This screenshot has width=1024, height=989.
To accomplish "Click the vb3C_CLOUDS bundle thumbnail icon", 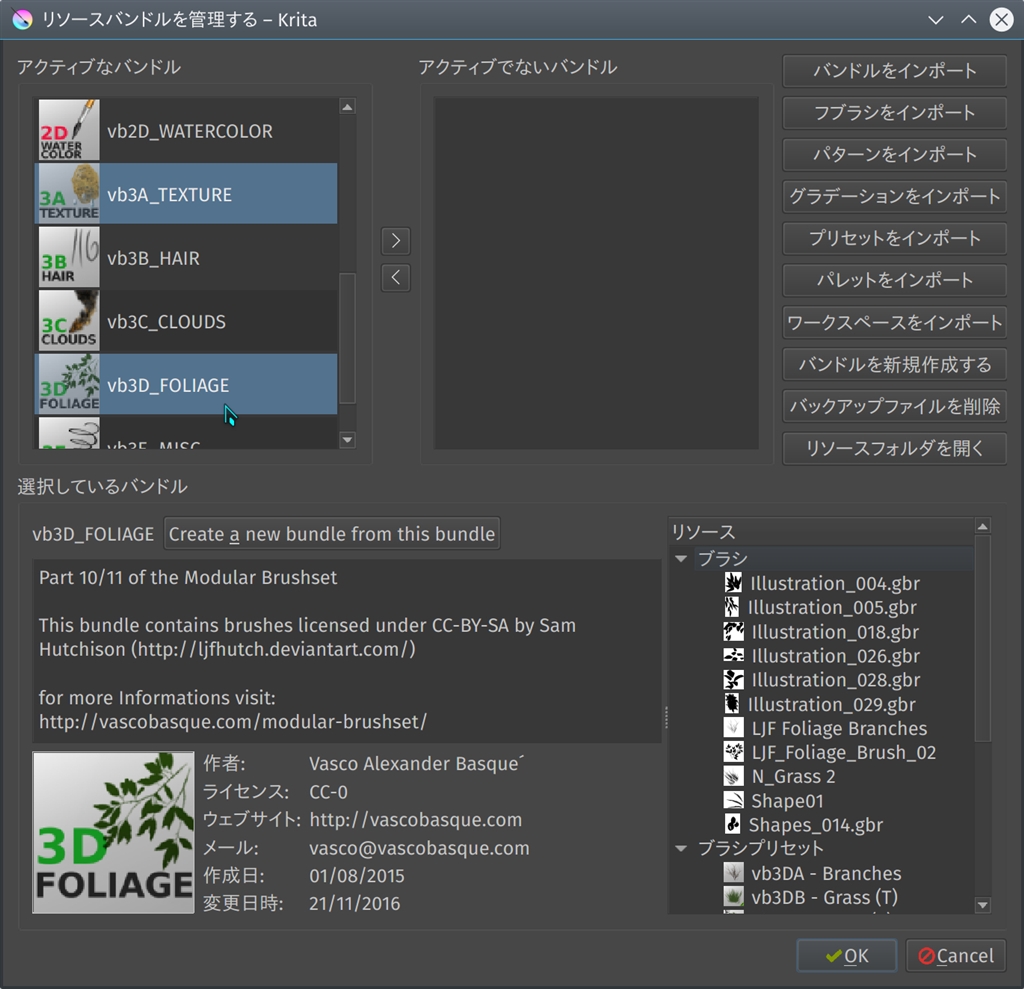I will pyautogui.click(x=69, y=321).
